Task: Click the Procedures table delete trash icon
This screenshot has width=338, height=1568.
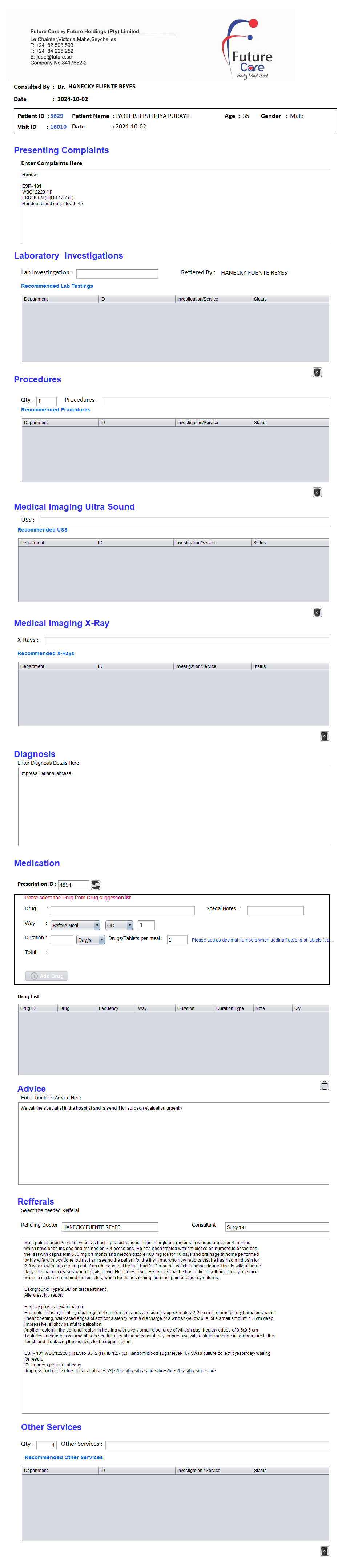Action: pyautogui.click(x=317, y=493)
